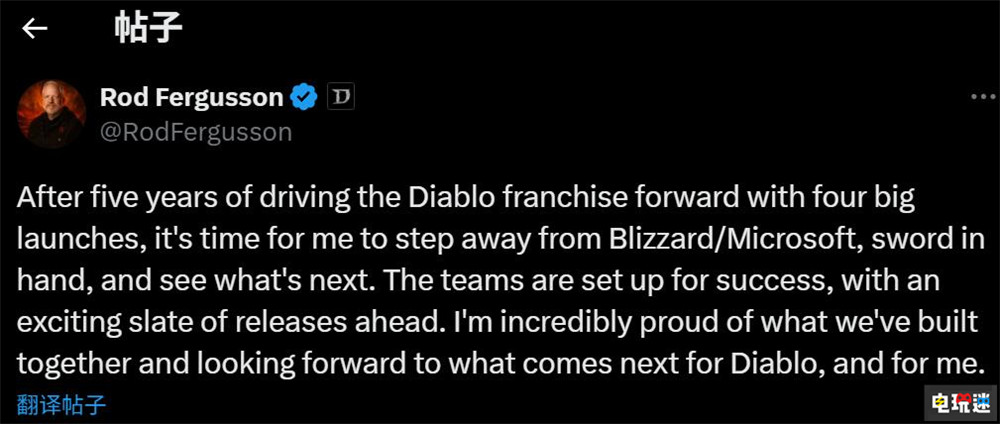
Task: Open Rod Fergusson's profile avatar
Action: (49, 113)
